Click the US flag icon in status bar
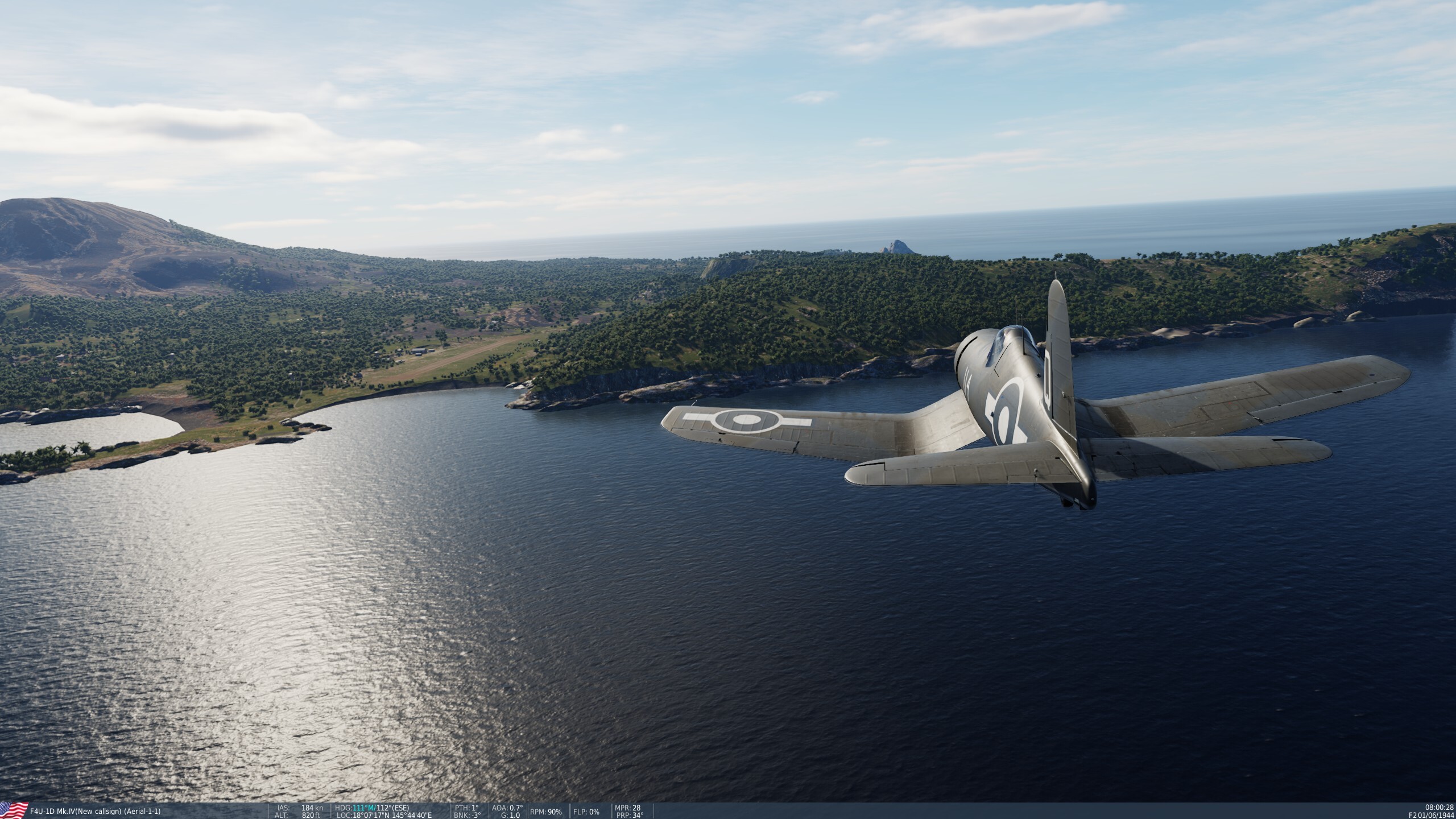The image size is (1456, 819). point(14,810)
